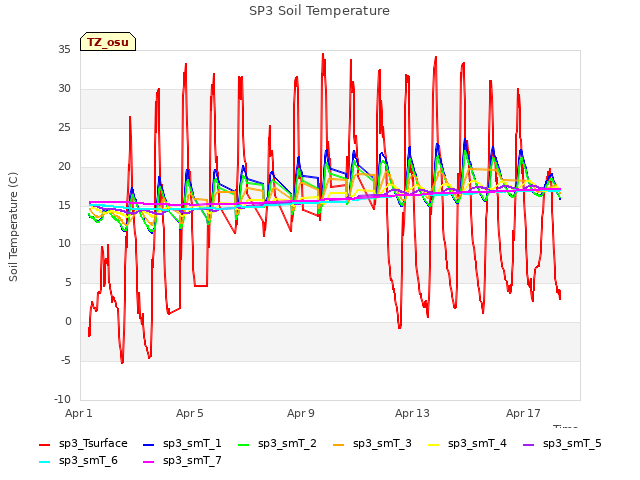Click the red sp3_Tsurface legend swatch

(x=44, y=444)
